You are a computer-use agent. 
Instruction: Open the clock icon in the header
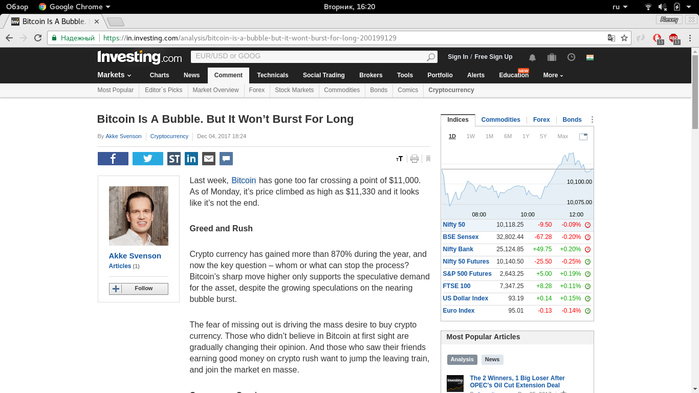point(571,57)
